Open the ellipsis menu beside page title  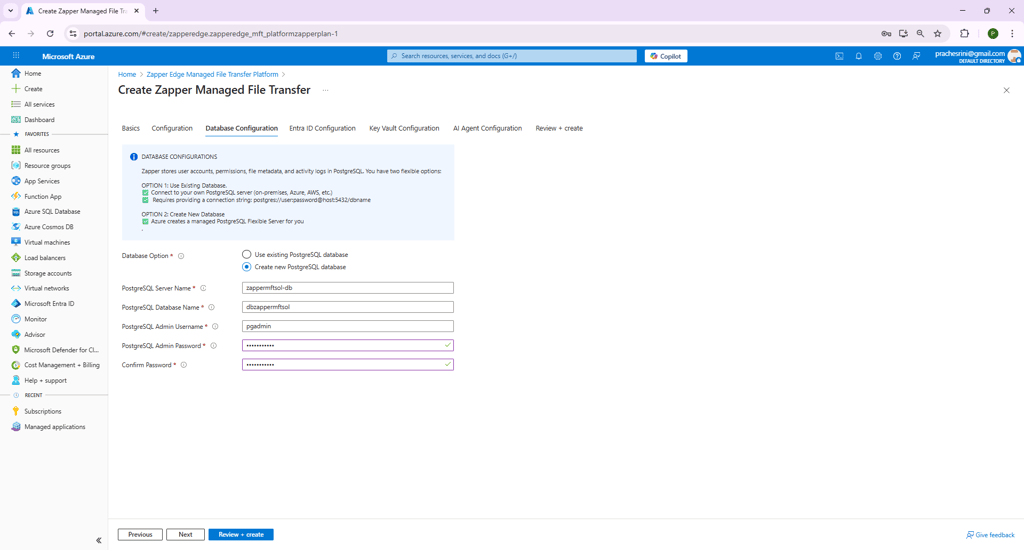(x=325, y=90)
